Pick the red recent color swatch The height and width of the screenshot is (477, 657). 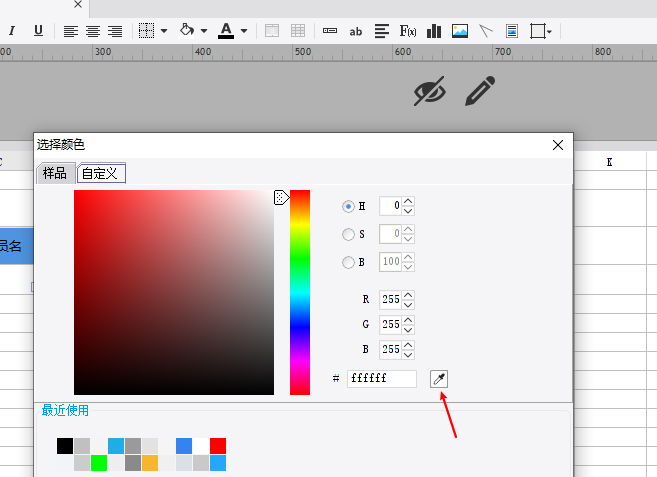coord(218,446)
